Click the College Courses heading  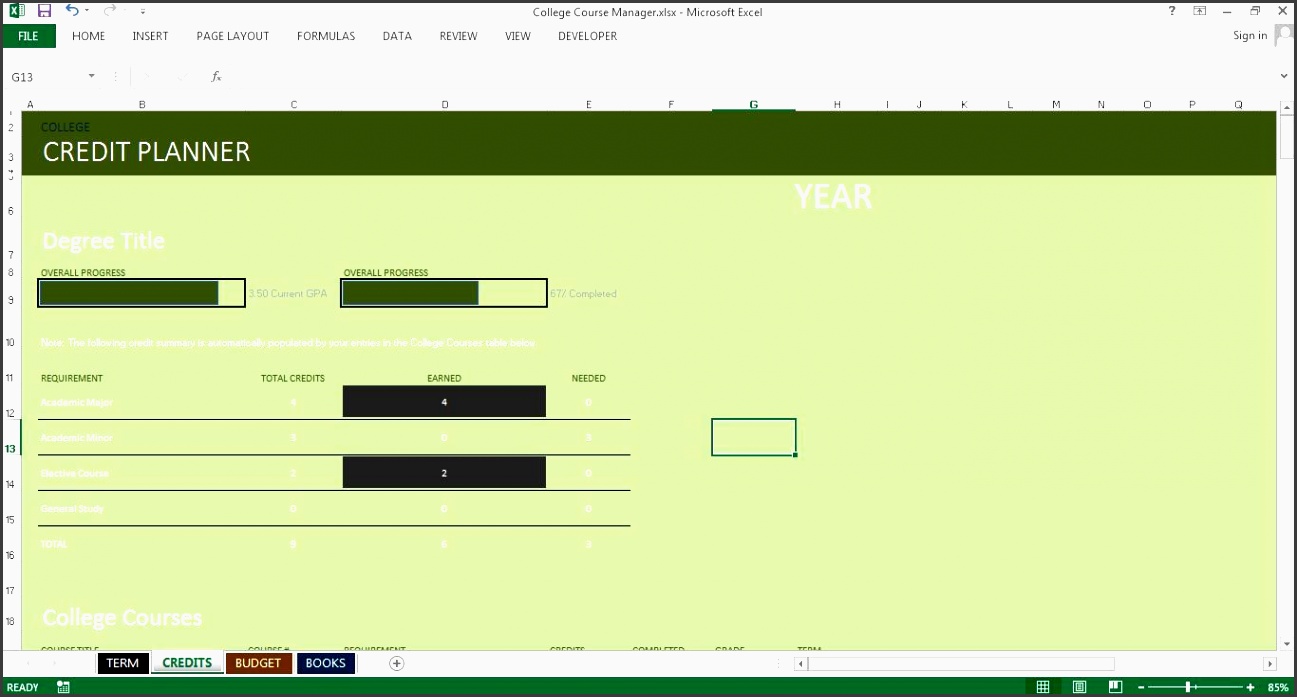[122, 618]
